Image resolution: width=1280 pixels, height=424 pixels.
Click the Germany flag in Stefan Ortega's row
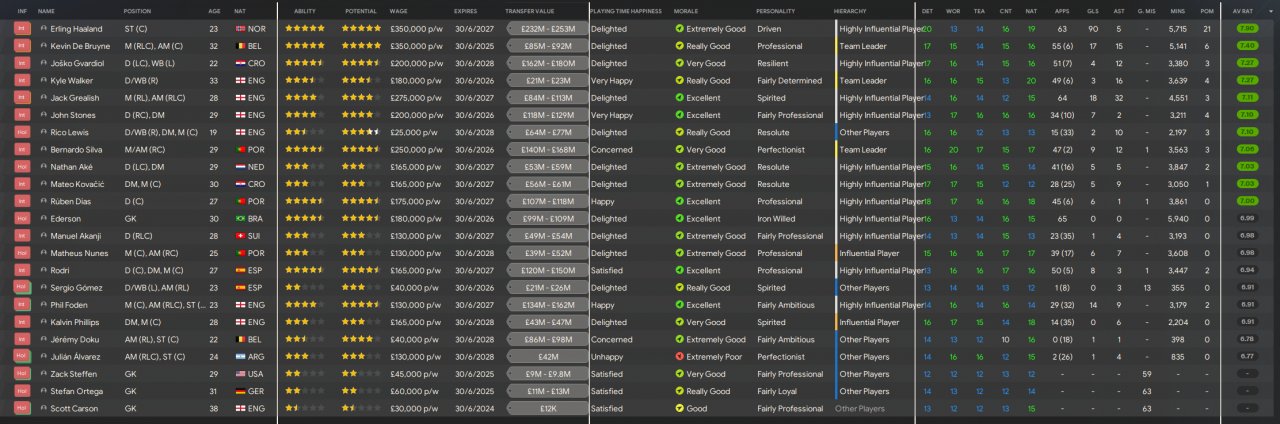(x=242, y=391)
